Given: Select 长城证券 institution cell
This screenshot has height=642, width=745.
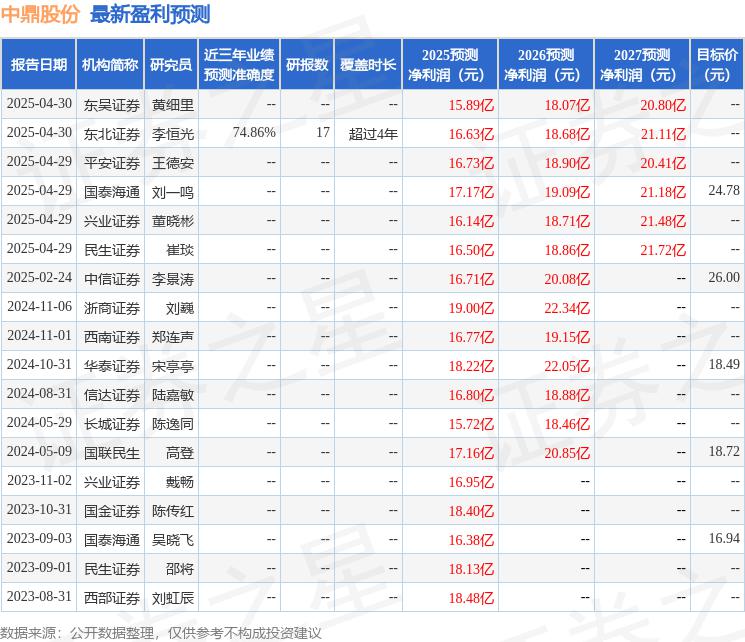Looking at the screenshot, I should 112,424.
